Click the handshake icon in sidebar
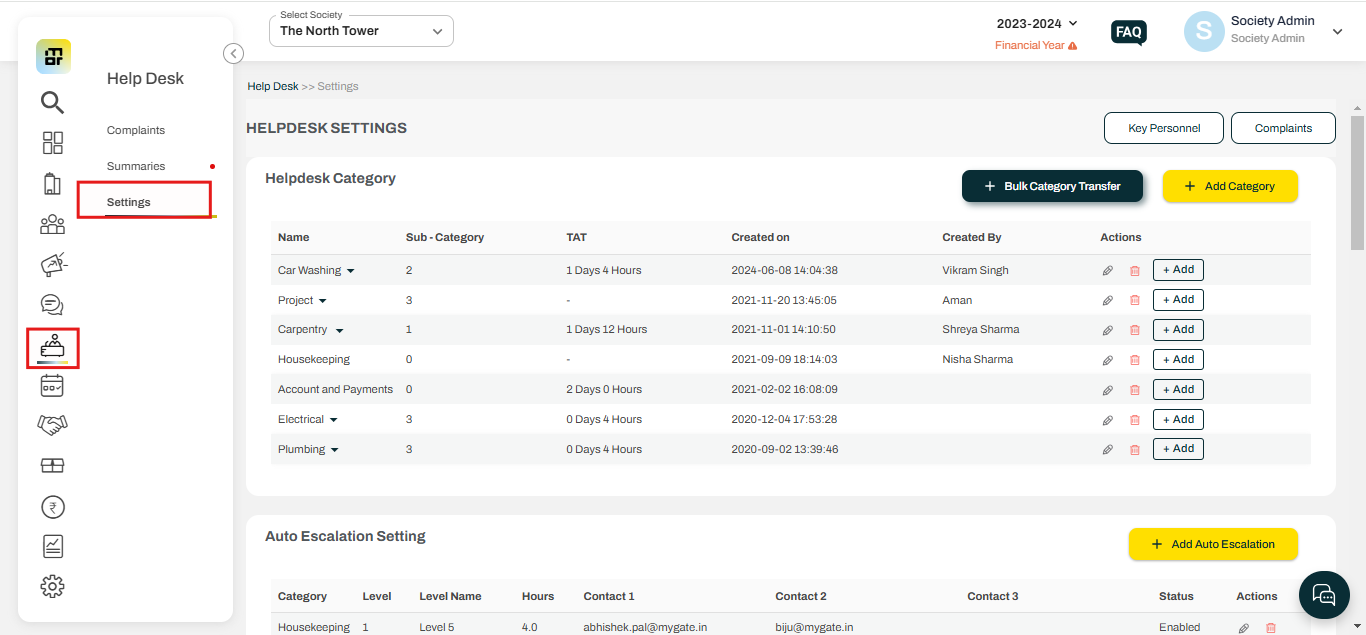This screenshot has height=635, width=1366. point(52,425)
